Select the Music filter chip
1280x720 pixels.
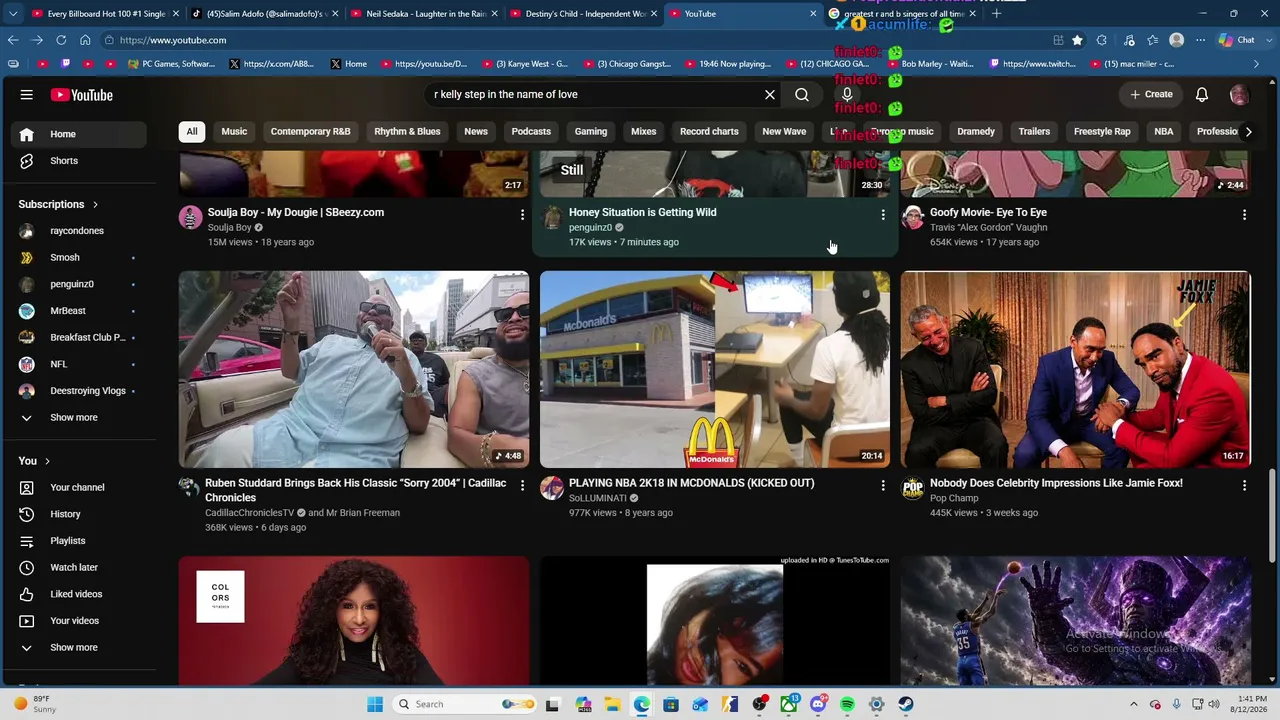234,131
